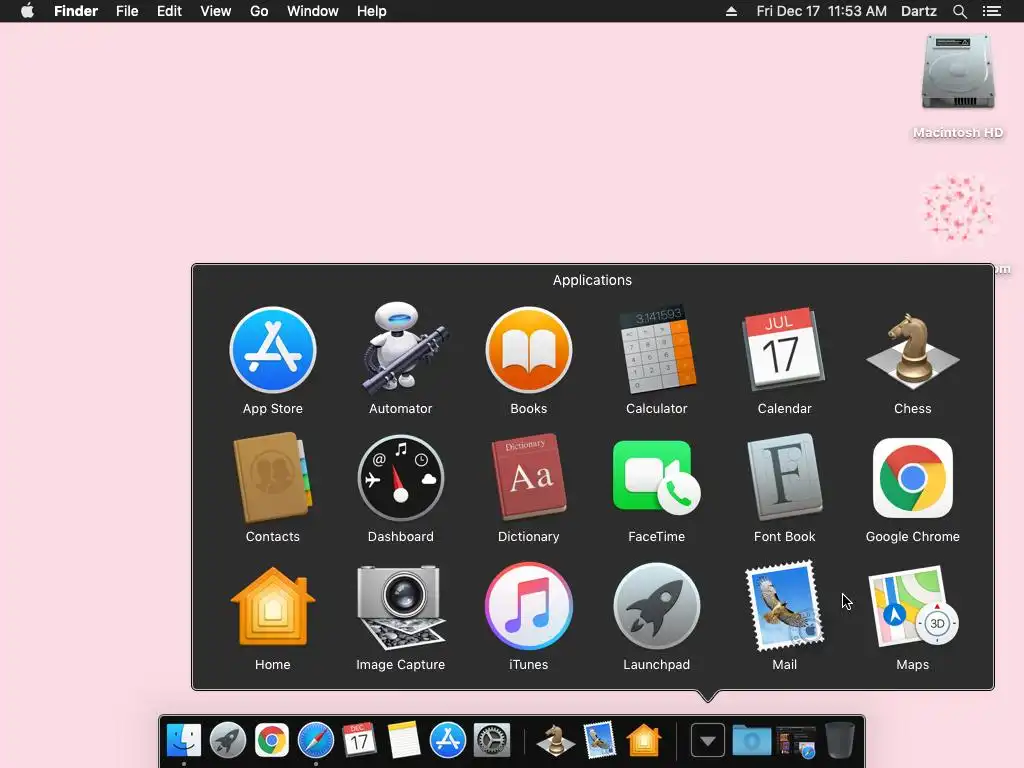The width and height of the screenshot is (1024, 768).
Task: Open the Apple menu
Action: [x=27, y=11]
